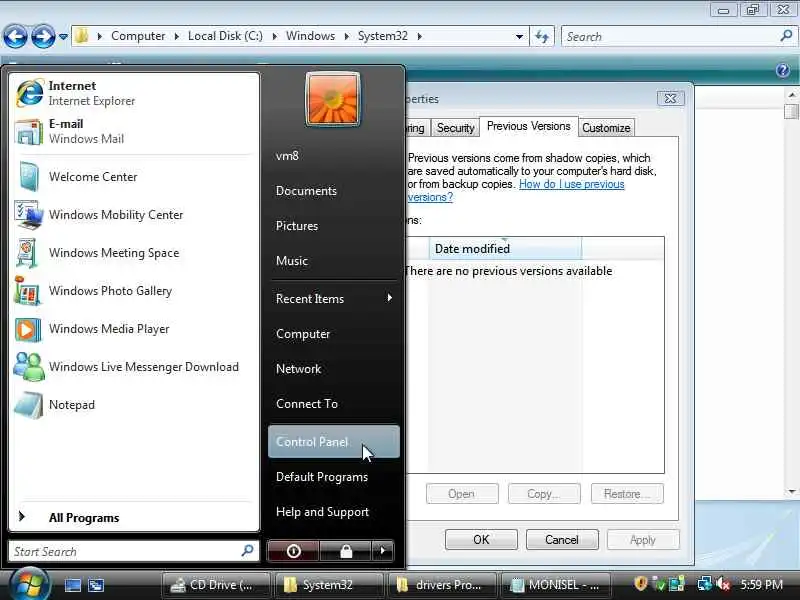Select Connect To
Viewport: 800px width, 600px height.
[x=333, y=404]
